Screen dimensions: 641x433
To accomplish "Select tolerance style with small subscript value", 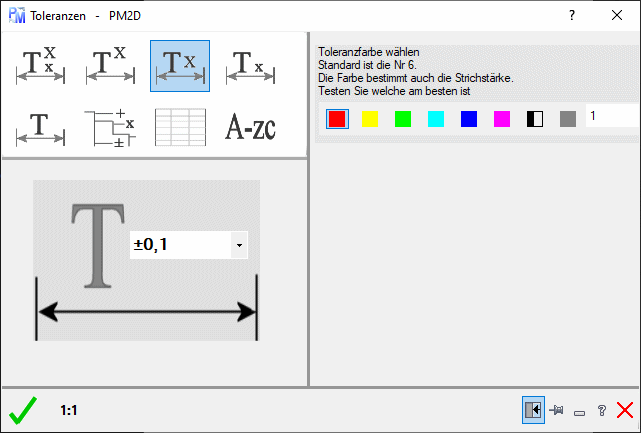I will 250,67.
